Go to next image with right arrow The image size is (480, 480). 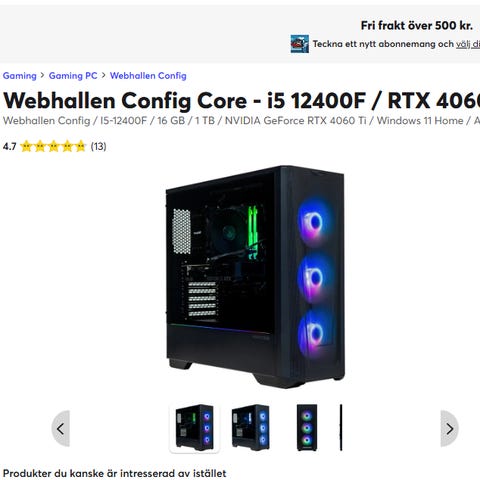[x=449, y=429]
